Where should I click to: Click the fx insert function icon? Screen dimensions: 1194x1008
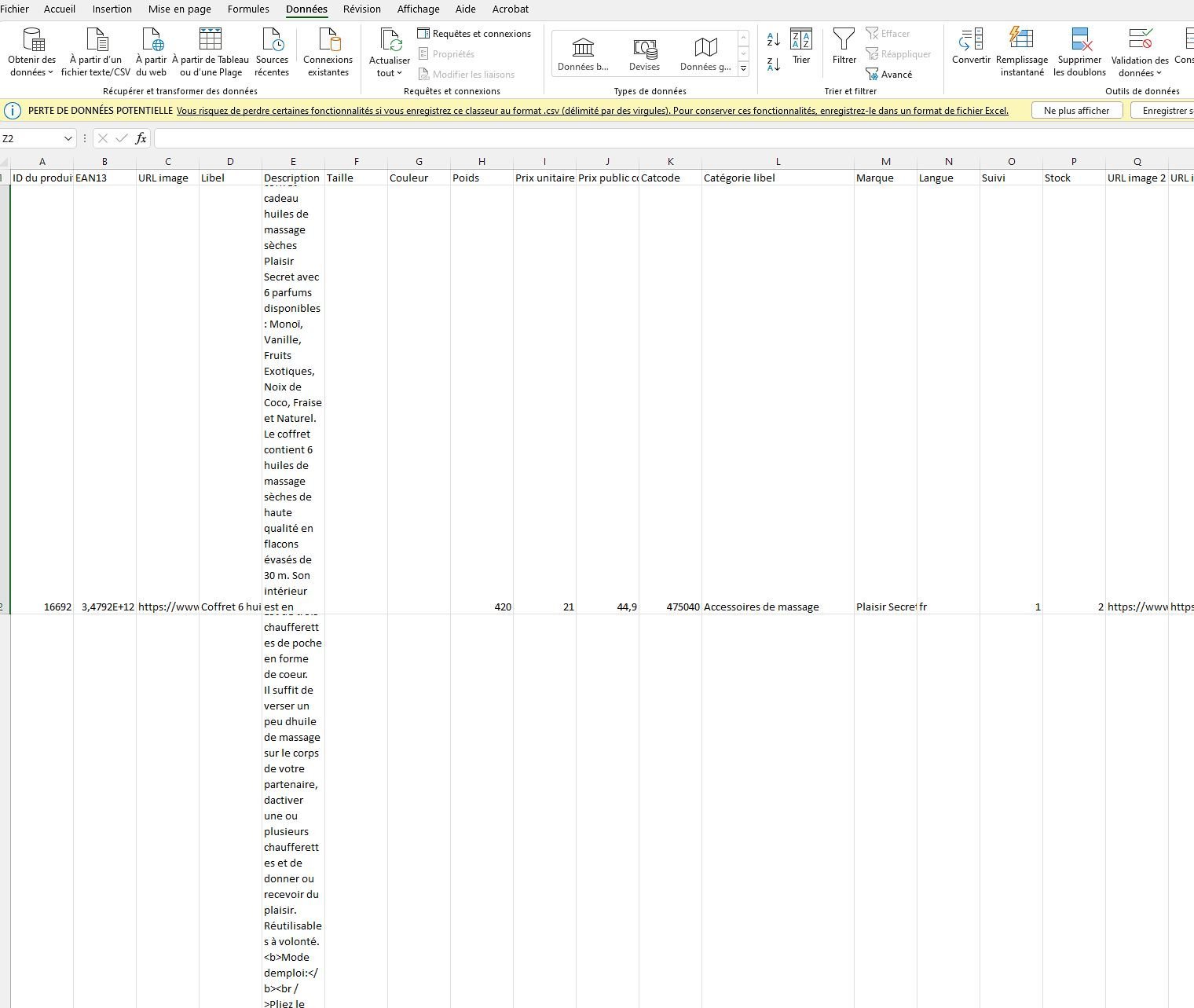[x=141, y=138]
